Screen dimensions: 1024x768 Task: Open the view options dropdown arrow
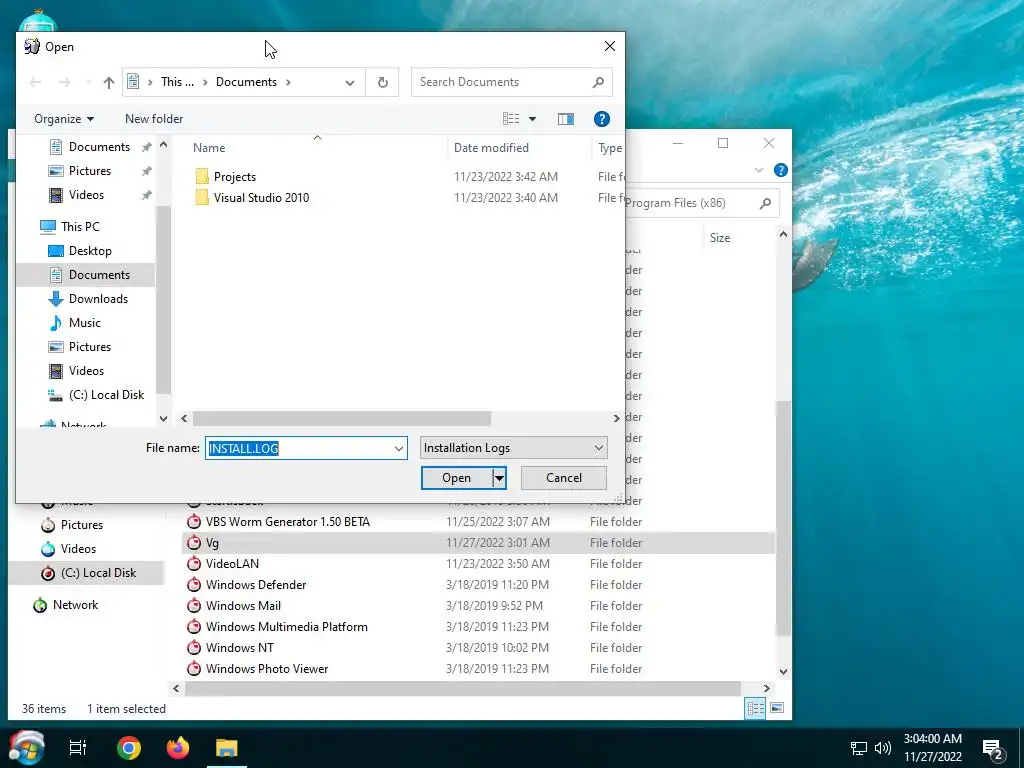click(x=532, y=119)
